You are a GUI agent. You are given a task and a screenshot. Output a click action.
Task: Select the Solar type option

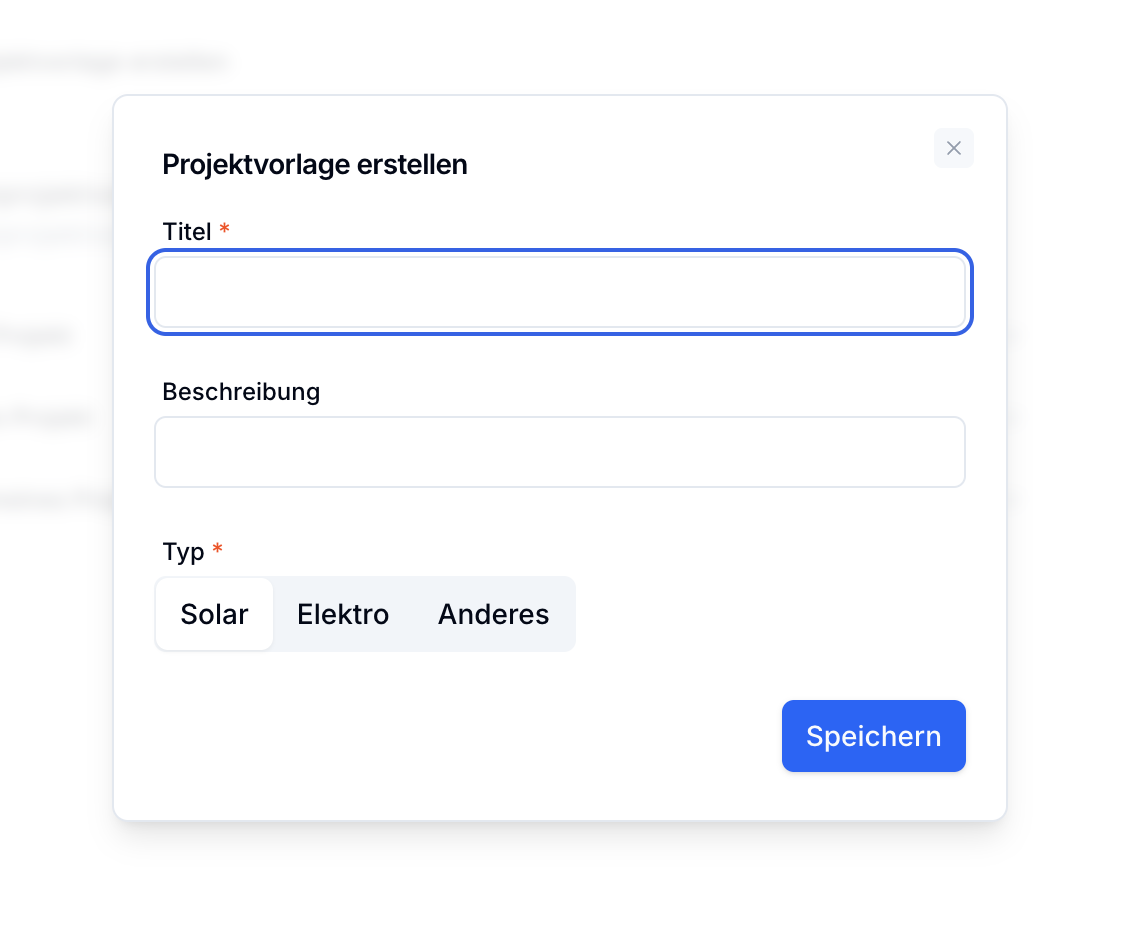click(214, 614)
